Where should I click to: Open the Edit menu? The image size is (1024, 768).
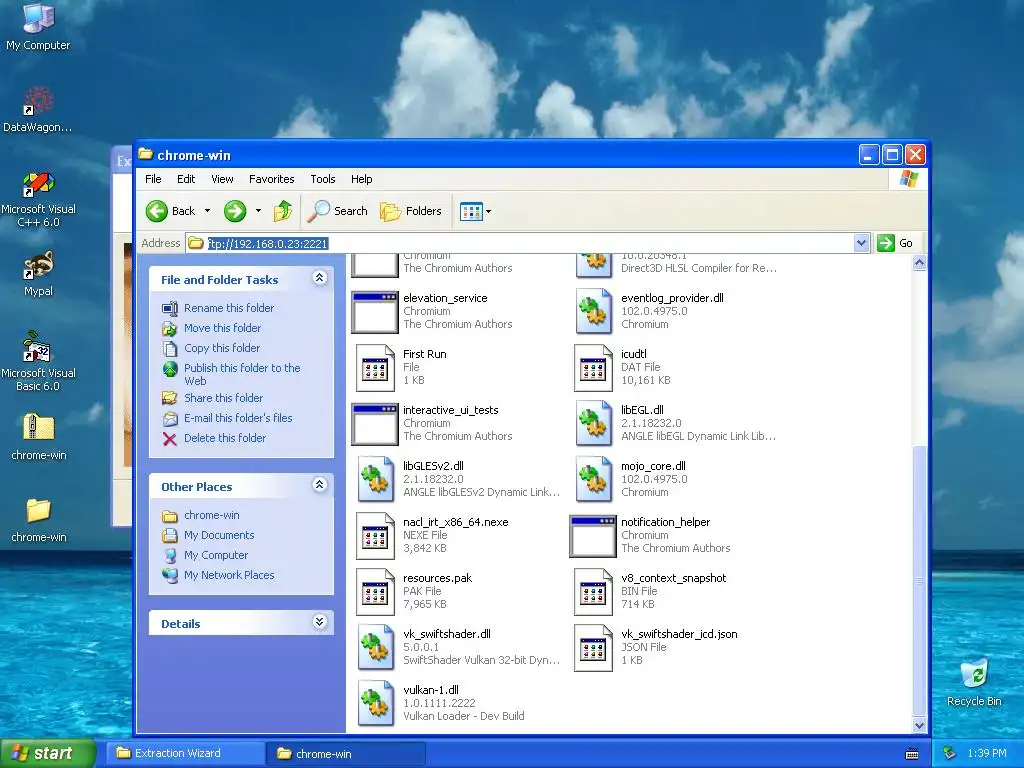[186, 179]
